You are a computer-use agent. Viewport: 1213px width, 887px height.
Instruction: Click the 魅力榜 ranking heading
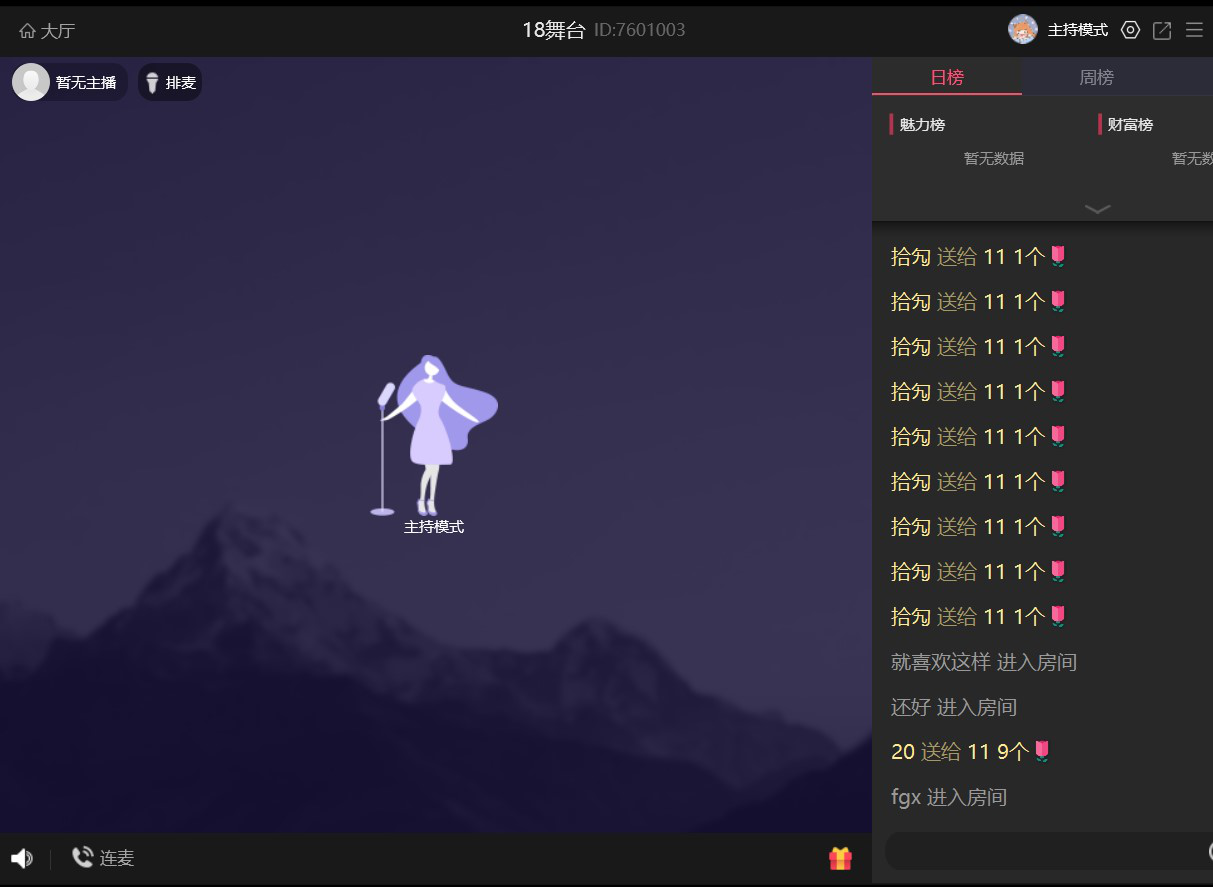pos(922,125)
